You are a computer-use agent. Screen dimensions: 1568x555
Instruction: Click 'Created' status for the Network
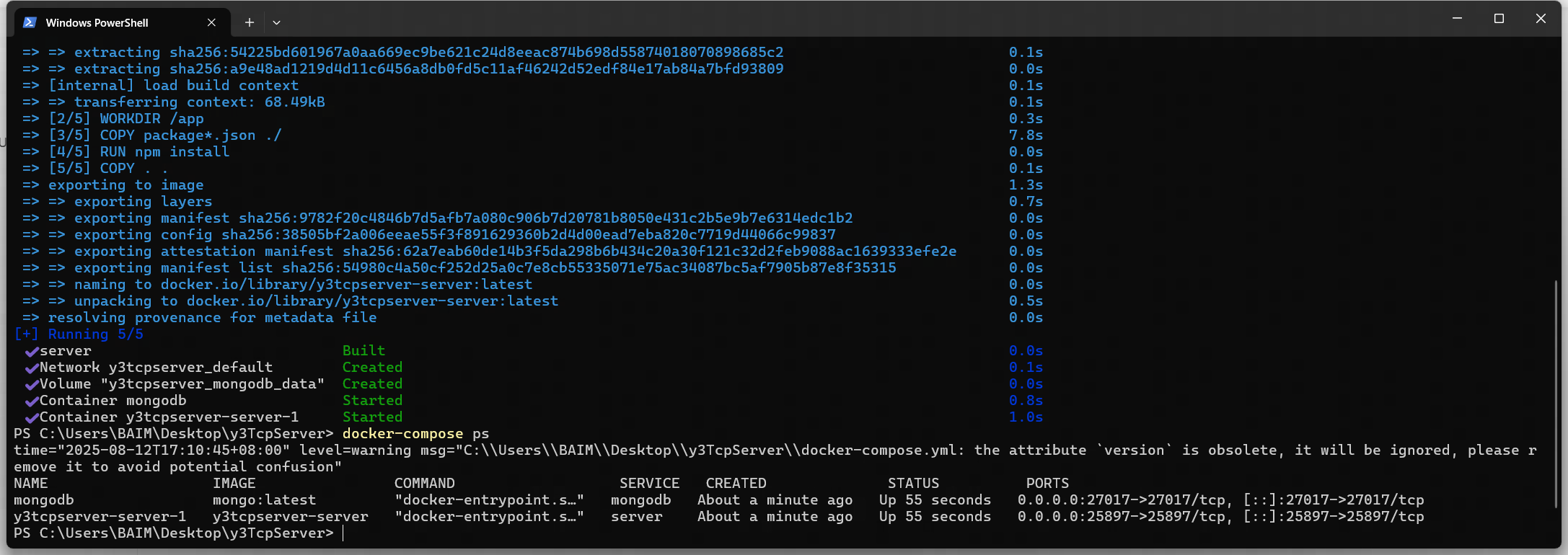372,368
